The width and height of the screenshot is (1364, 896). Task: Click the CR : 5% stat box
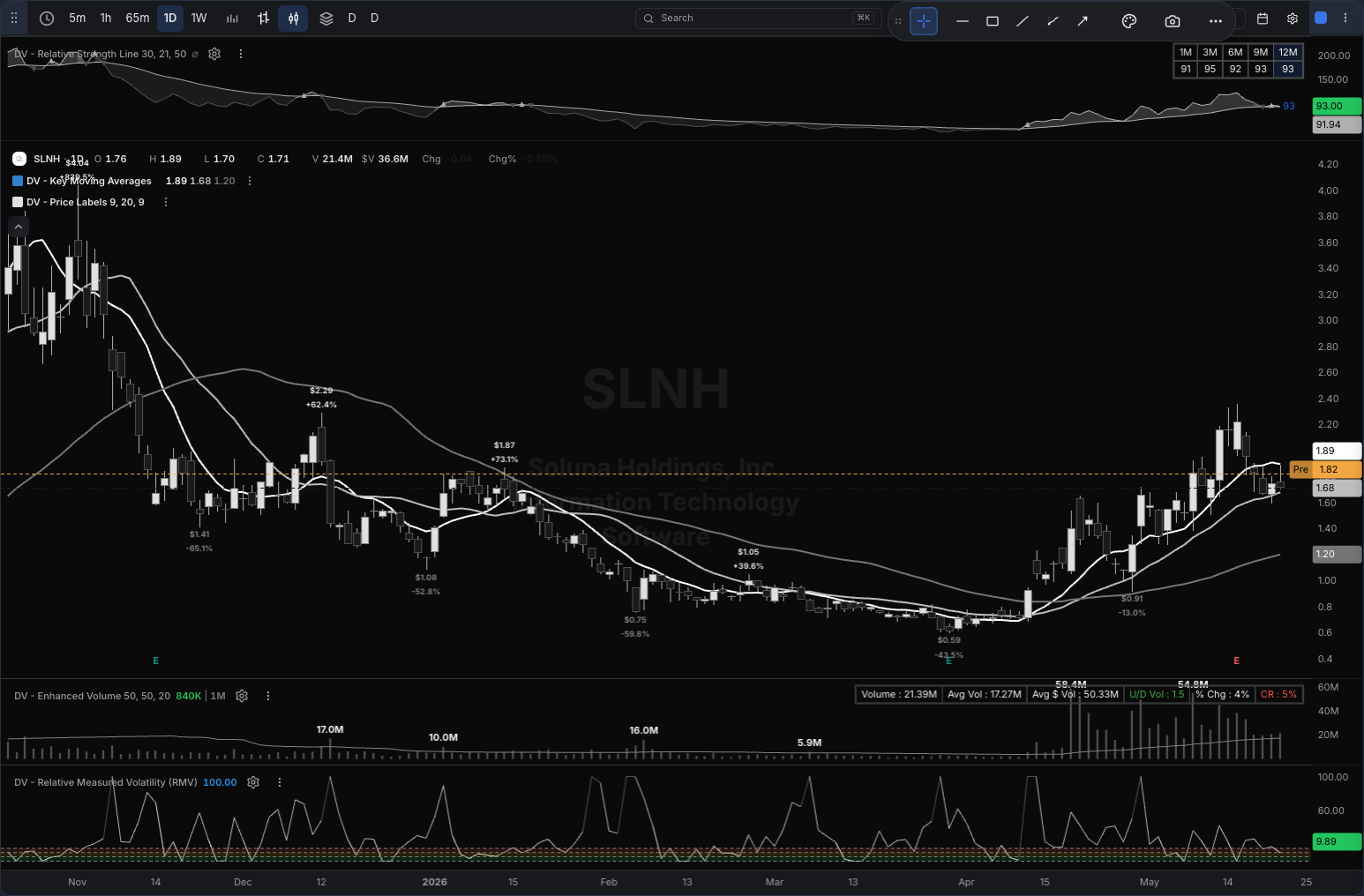(x=1278, y=694)
